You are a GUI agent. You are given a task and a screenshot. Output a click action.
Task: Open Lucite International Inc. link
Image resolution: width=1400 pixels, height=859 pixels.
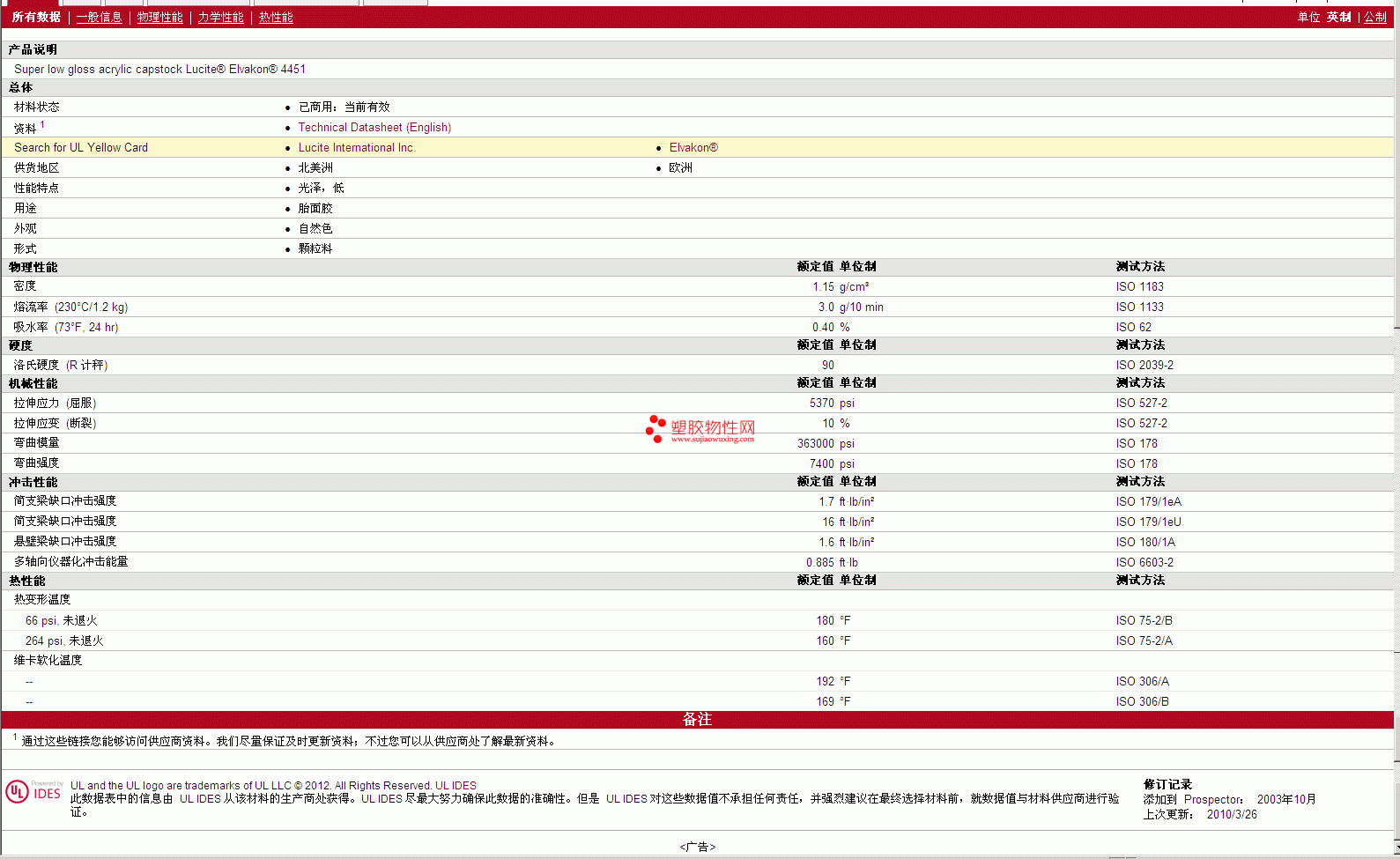(x=357, y=148)
